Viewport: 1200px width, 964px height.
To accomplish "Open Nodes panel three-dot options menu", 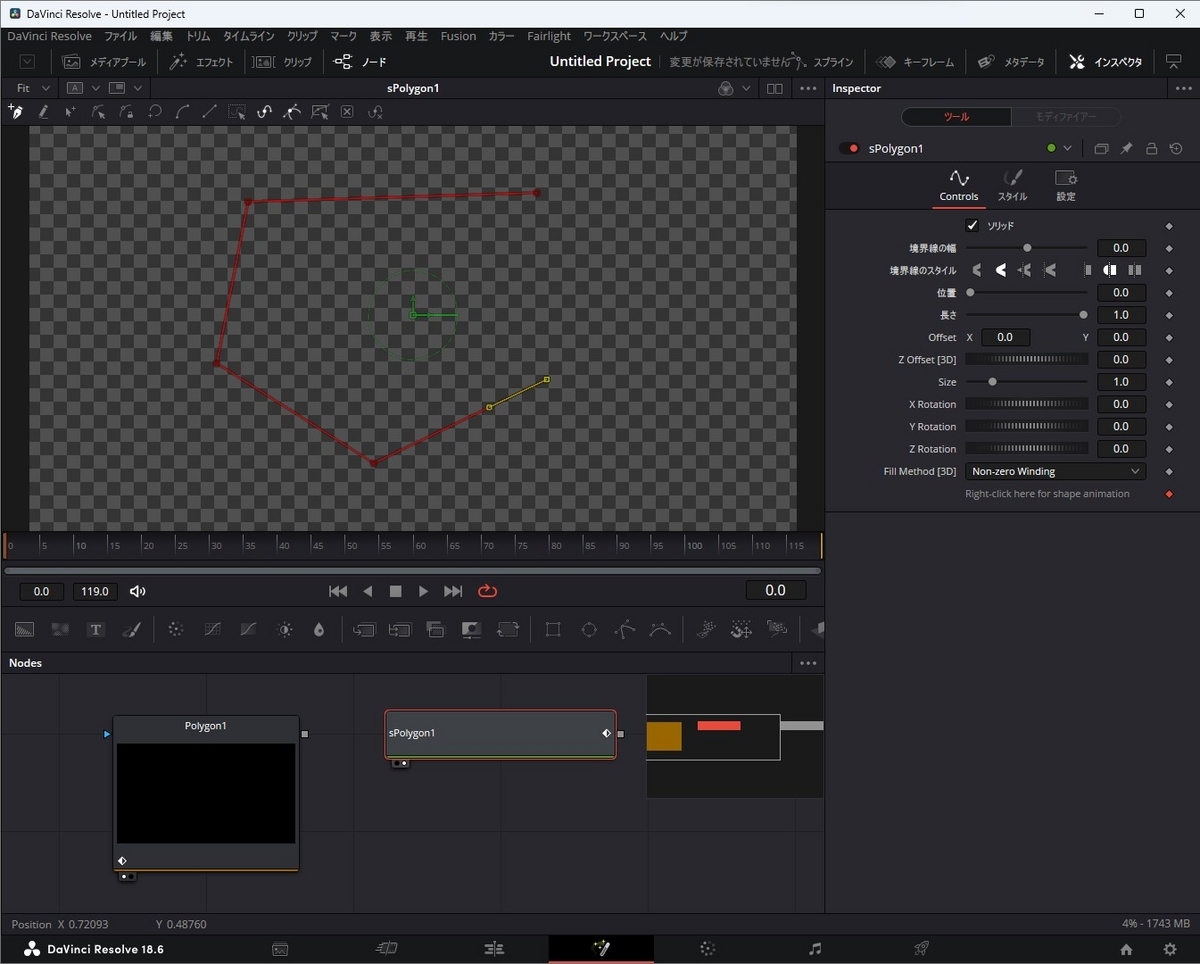I will click(x=808, y=663).
